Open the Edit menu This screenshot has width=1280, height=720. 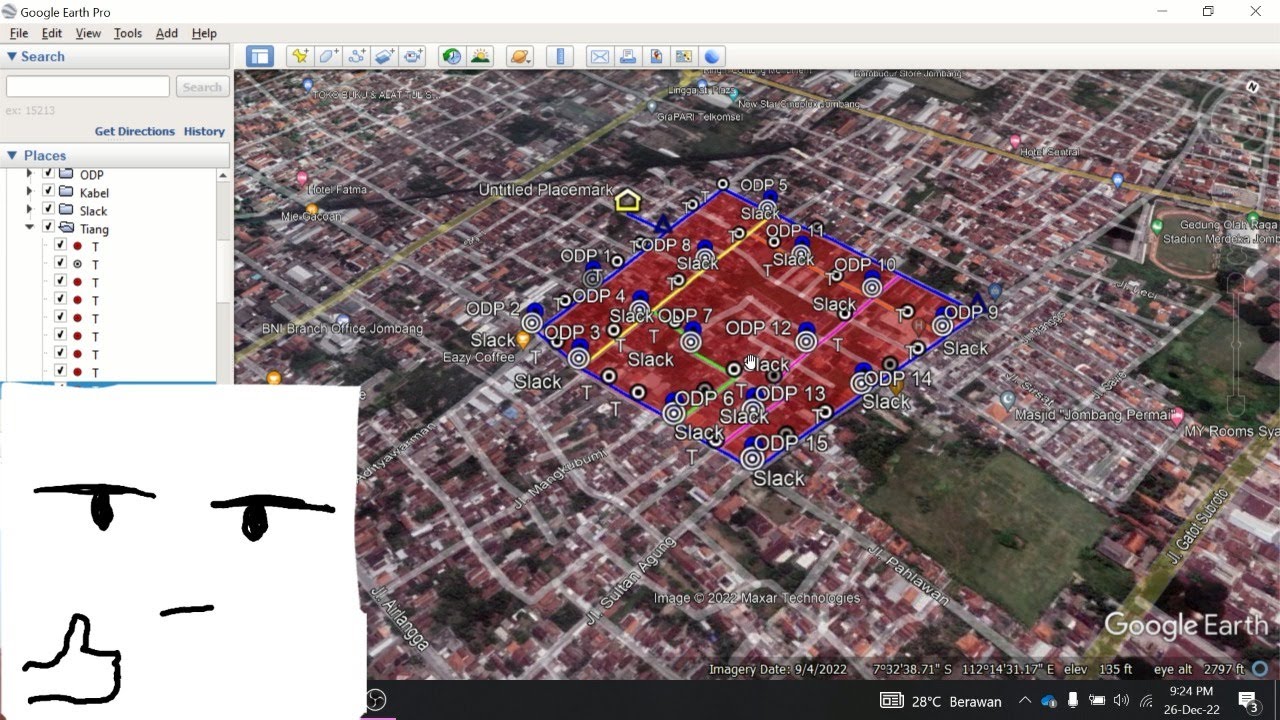(52, 33)
